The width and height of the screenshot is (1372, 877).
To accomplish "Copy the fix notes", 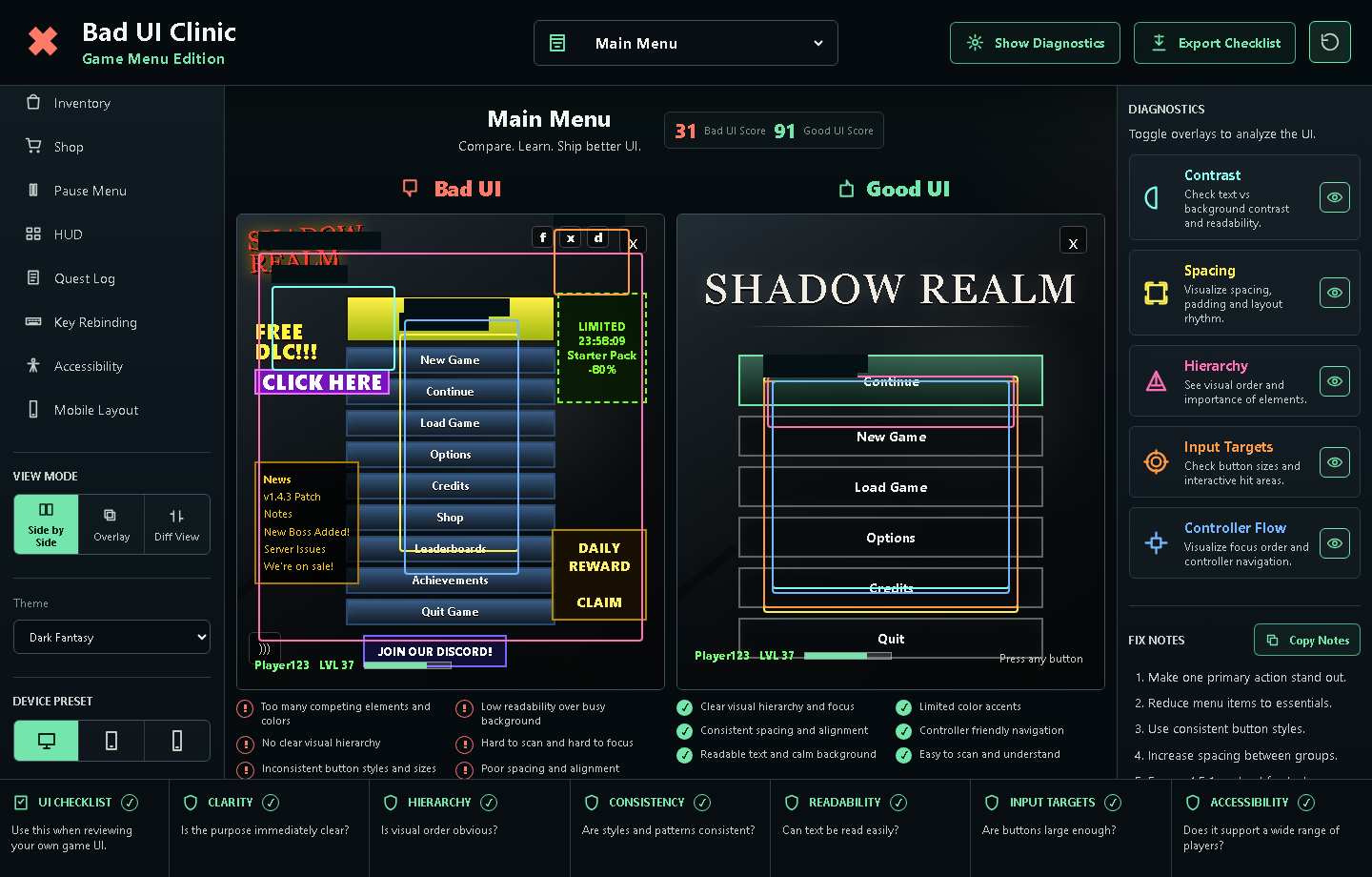I will 1307,640.
